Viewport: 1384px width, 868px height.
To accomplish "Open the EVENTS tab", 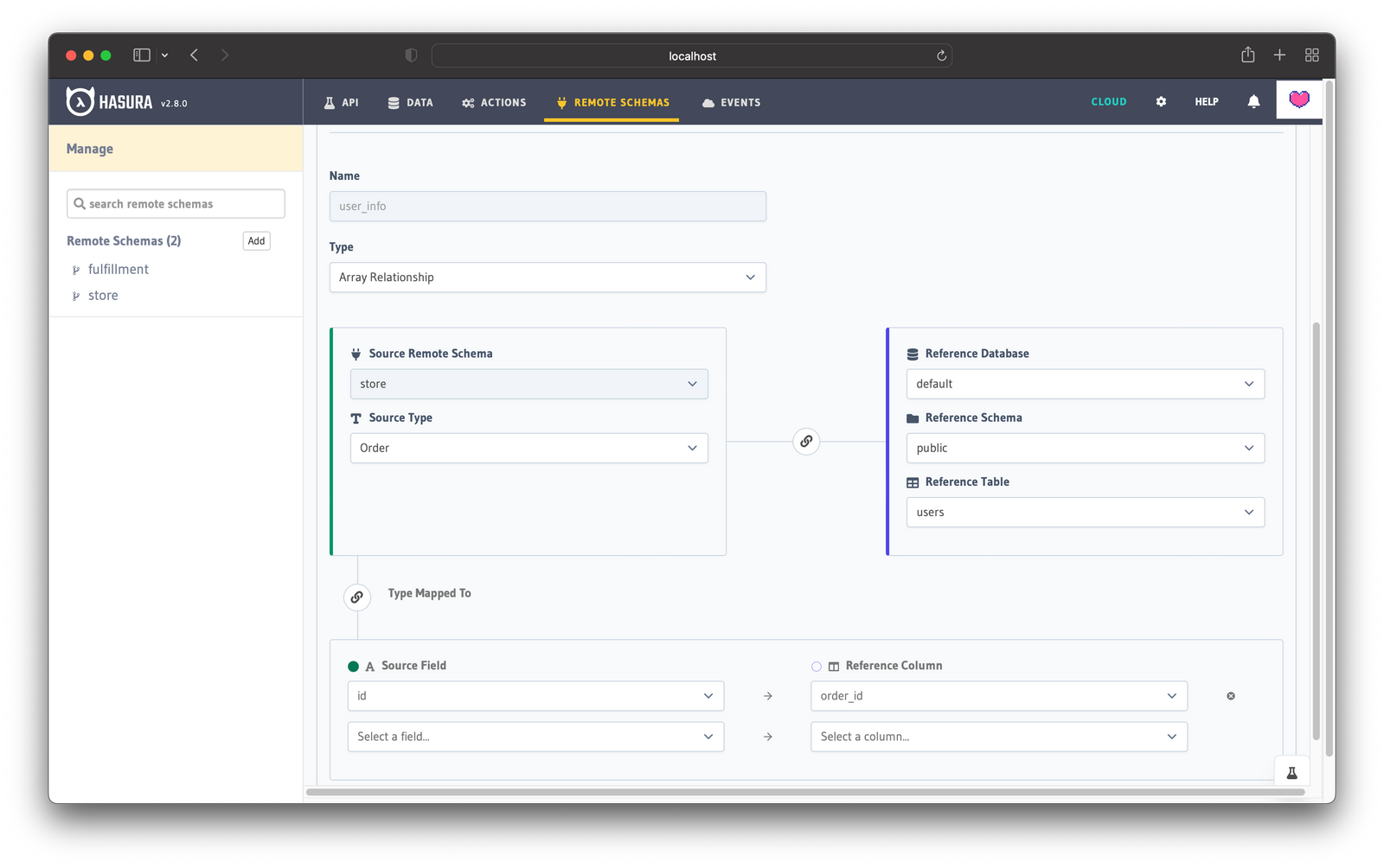I will [731, 102].
